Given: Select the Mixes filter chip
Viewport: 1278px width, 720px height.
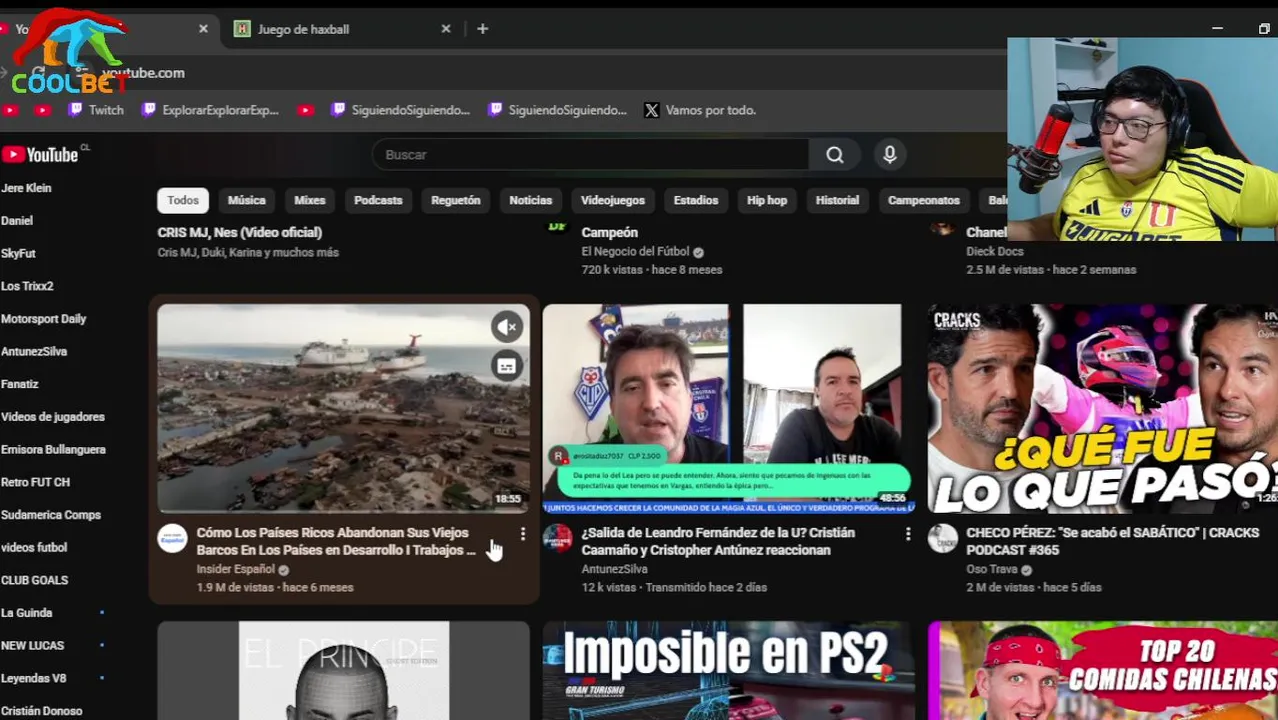Looking at the screenshot, I should coord(310,200).
